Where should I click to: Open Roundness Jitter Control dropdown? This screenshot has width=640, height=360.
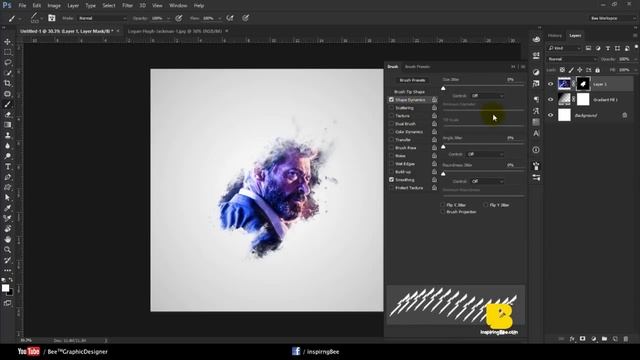point(487,181)
